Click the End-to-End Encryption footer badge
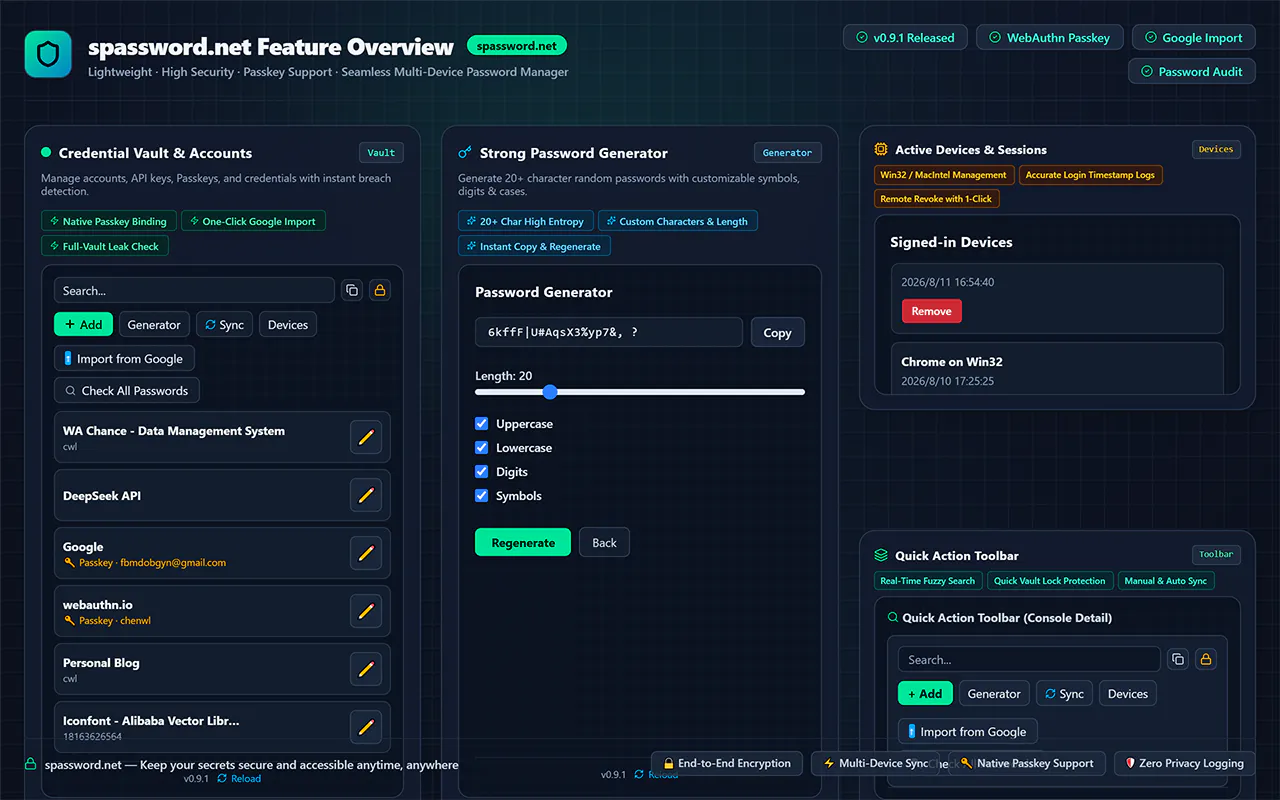 pyautogui.click(x=727, y=763)
